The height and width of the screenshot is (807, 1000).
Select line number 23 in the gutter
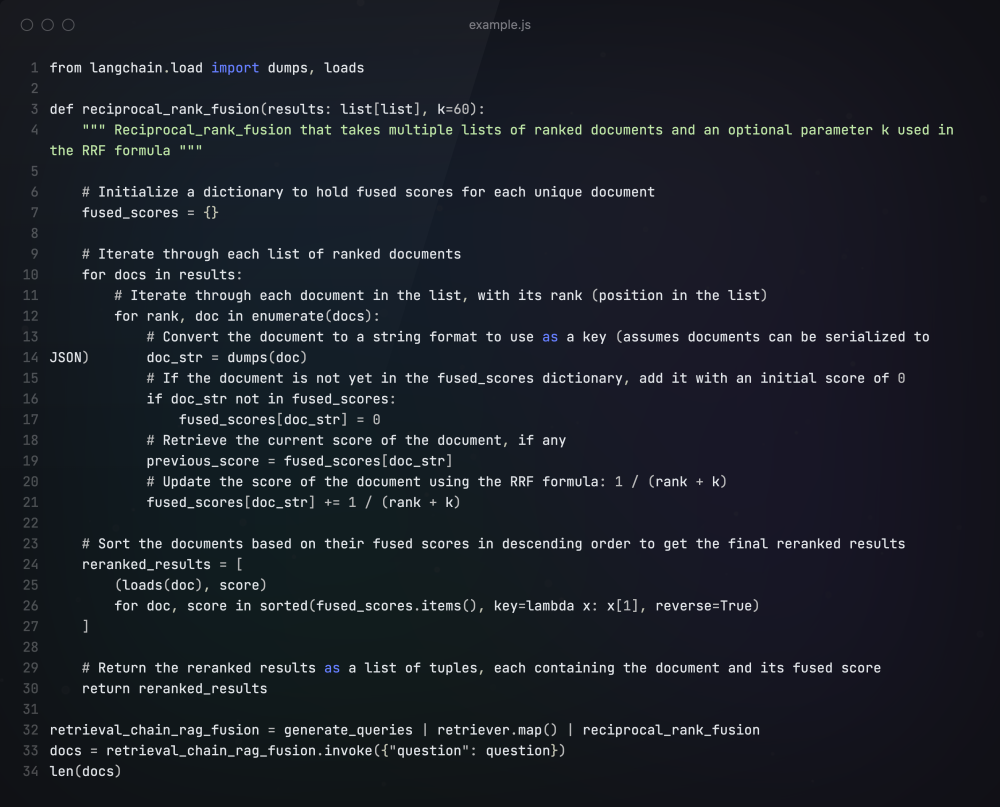(x=30, y=544)
